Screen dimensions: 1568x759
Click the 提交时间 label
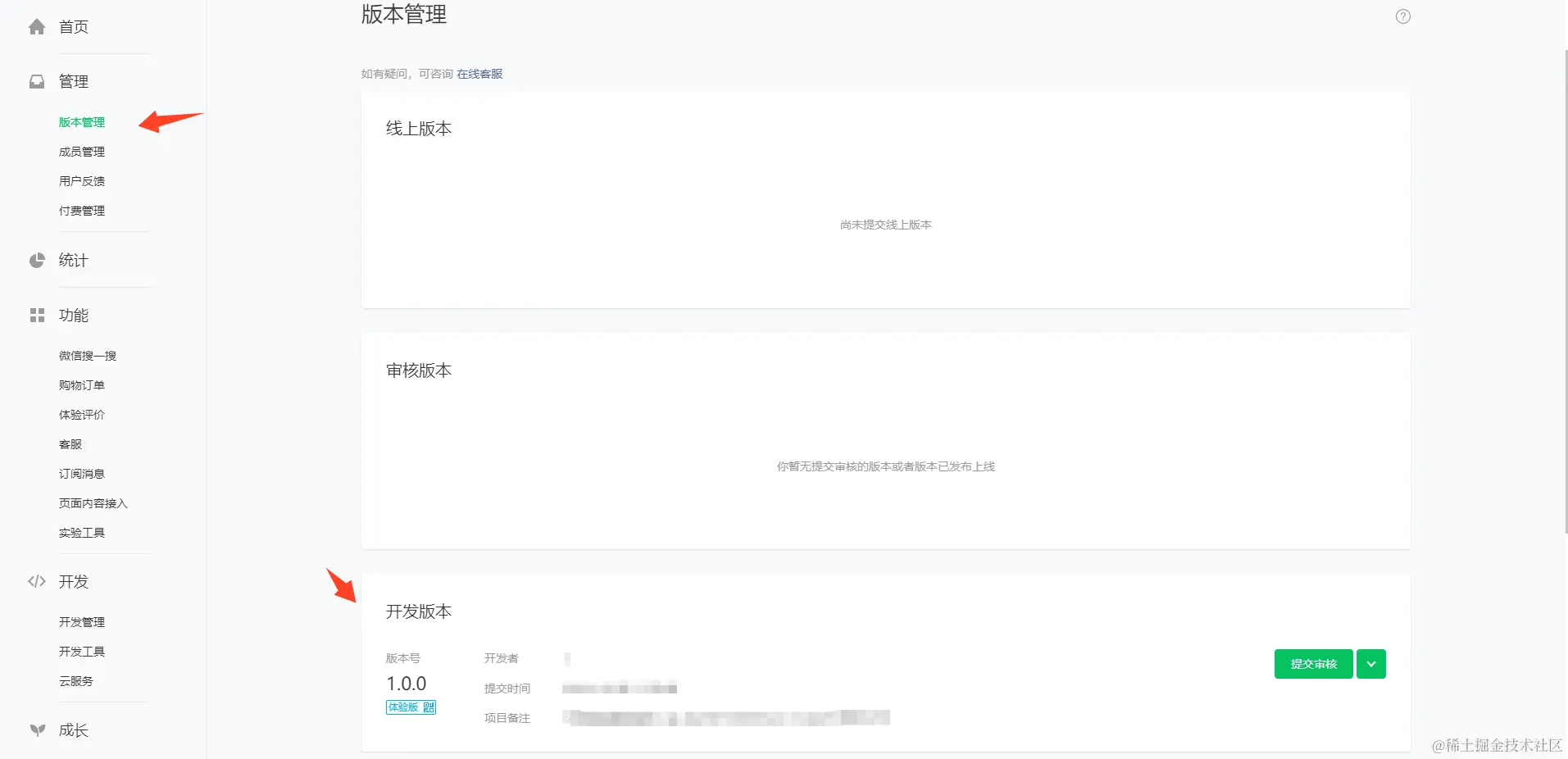(507, 689)
